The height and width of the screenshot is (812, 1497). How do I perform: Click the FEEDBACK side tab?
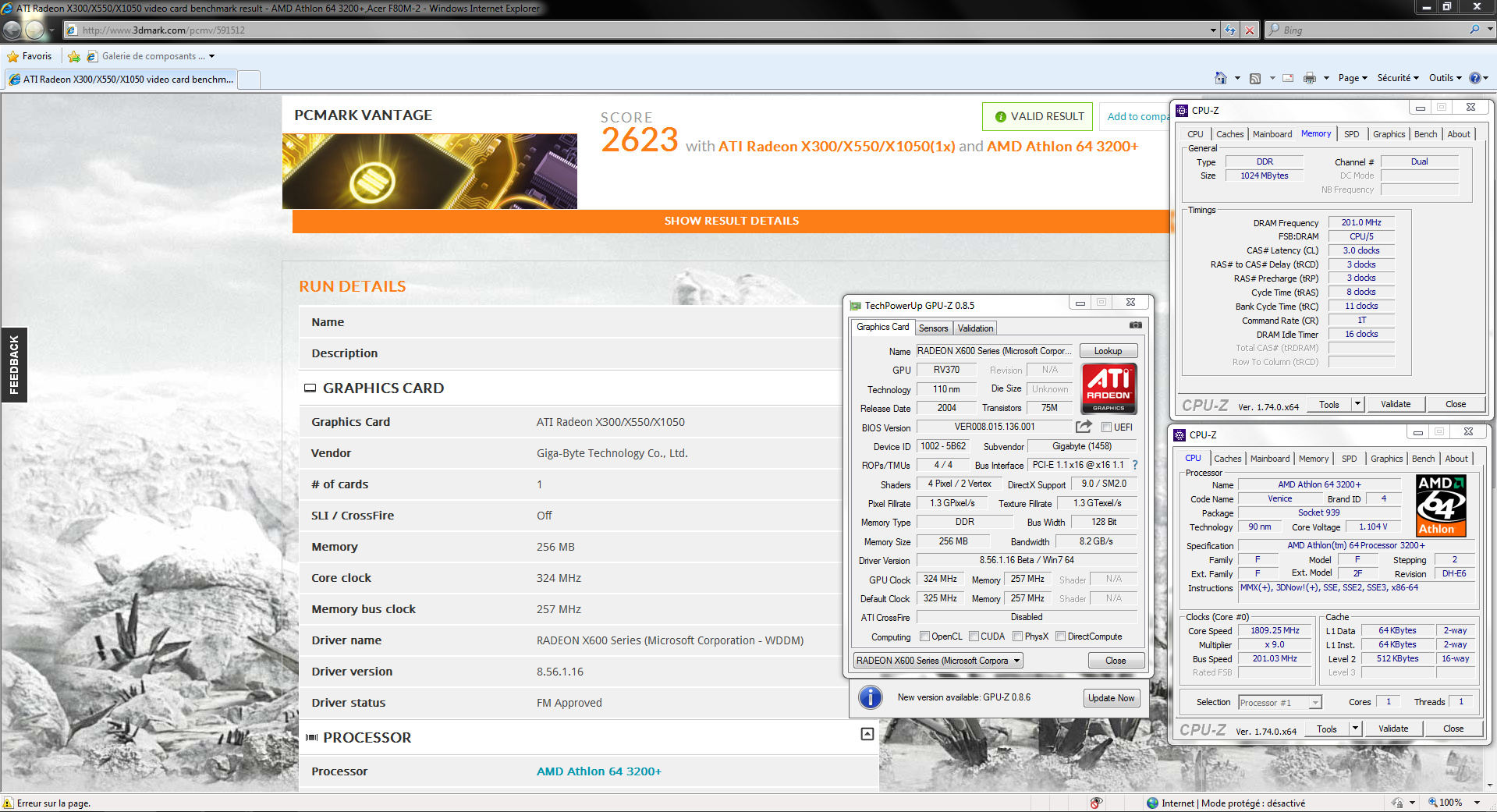pos(14,364)
